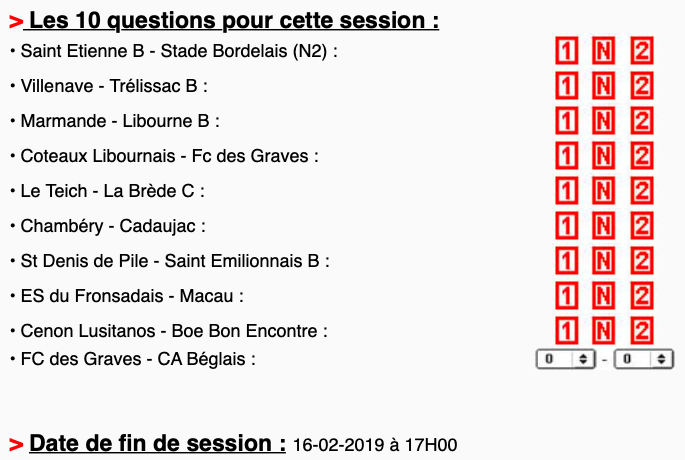Viewport: 685px width, 460px height.
Task: Pick 1 for St Denis de Pile match
Action: pyautogui.click(x=567, y=261)
